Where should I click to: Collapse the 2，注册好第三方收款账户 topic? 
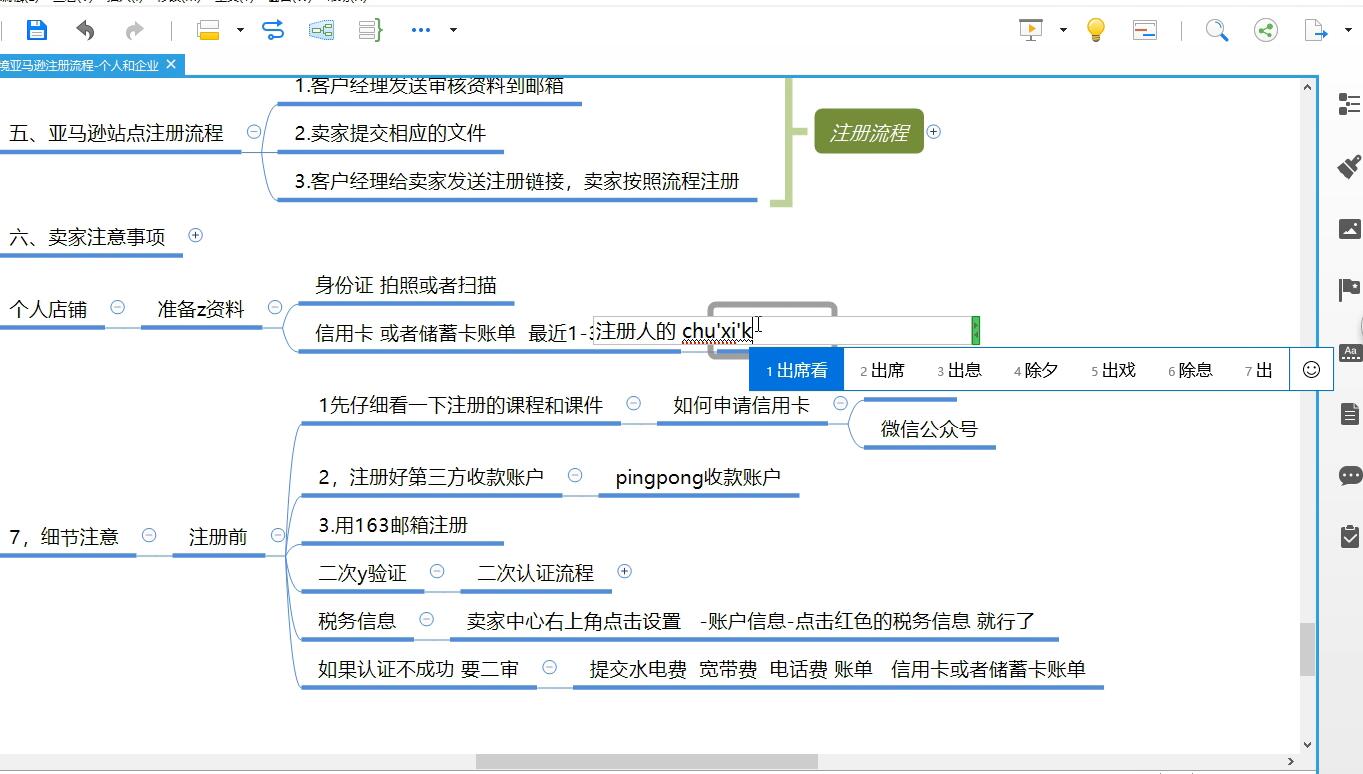(574, 475)
